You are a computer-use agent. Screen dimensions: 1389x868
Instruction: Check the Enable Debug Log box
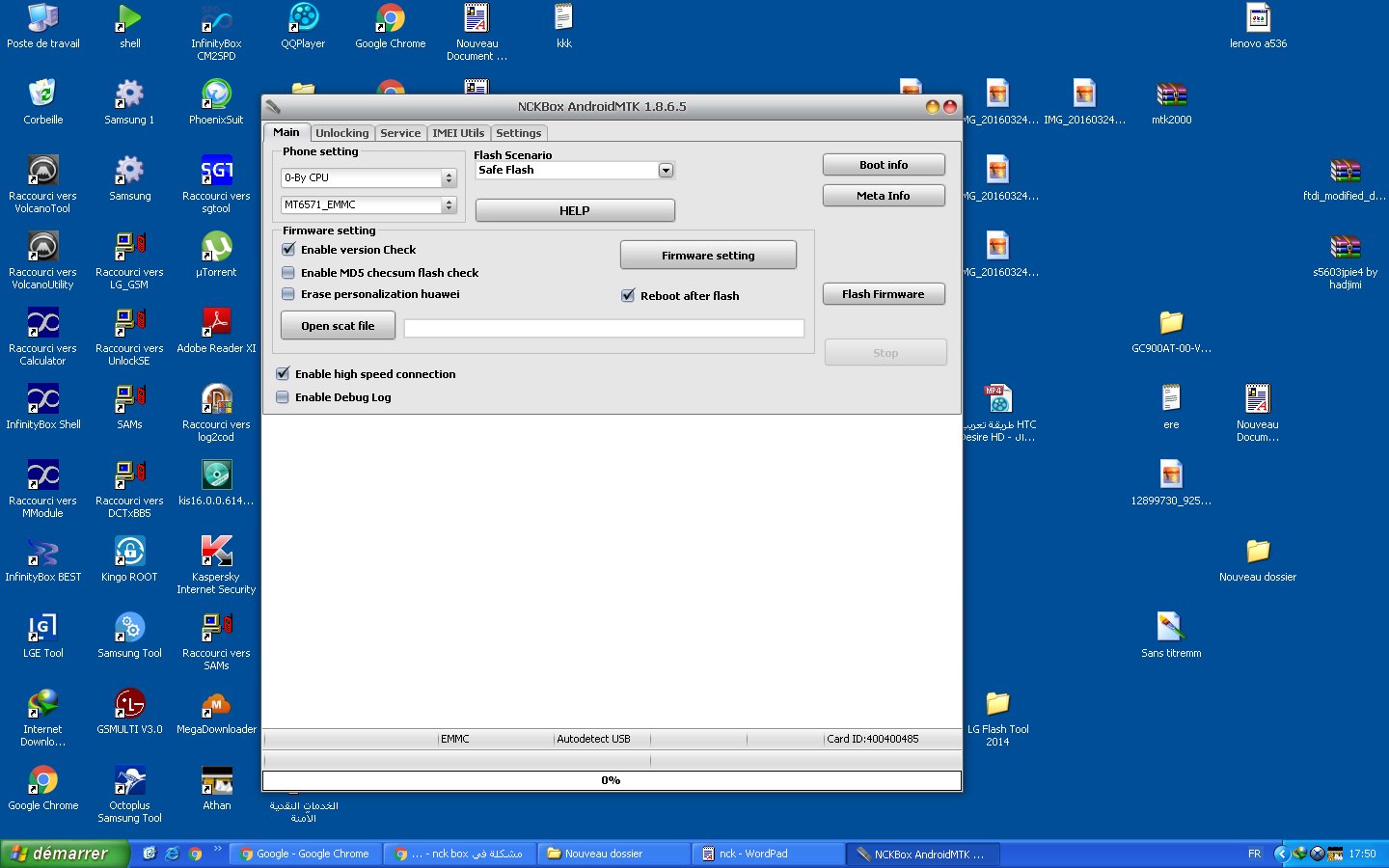click(x=283, y=397)
